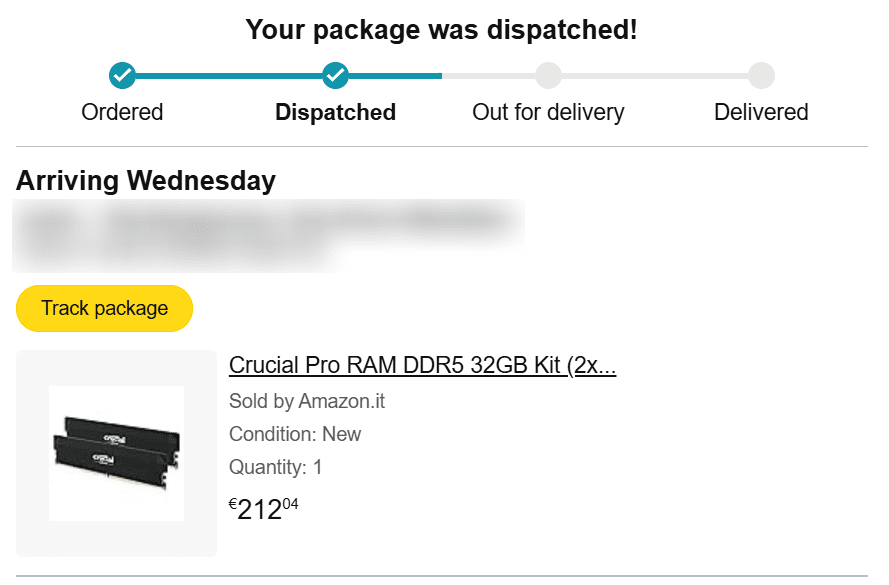889x585 pixels.
Task: Select the Out for delivery status label
Action: click(x=548, y=112)
